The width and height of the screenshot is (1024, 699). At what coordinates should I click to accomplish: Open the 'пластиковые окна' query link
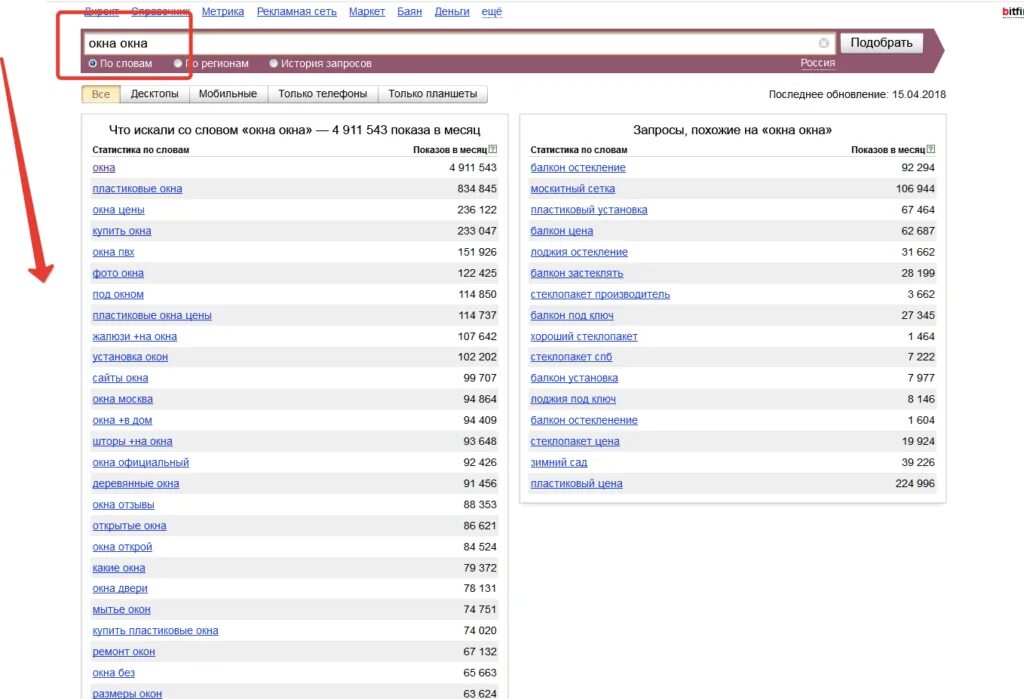pos(137,189)
